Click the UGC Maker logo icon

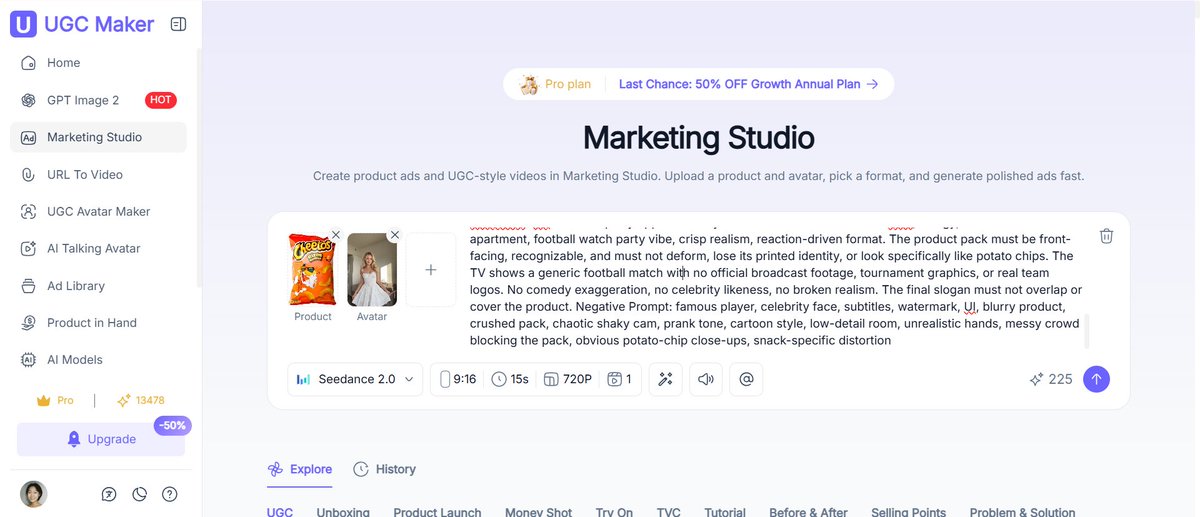pos(24,24)
